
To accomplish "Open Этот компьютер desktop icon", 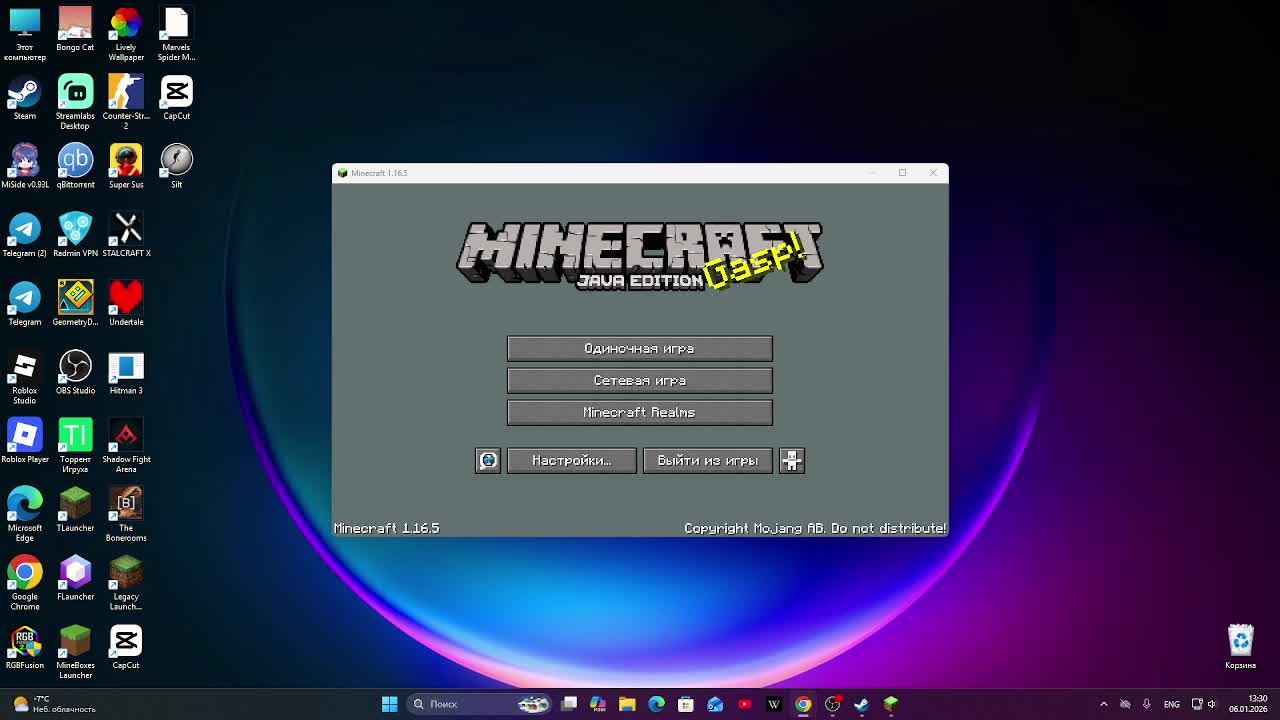I will click(x=25, y=34).
